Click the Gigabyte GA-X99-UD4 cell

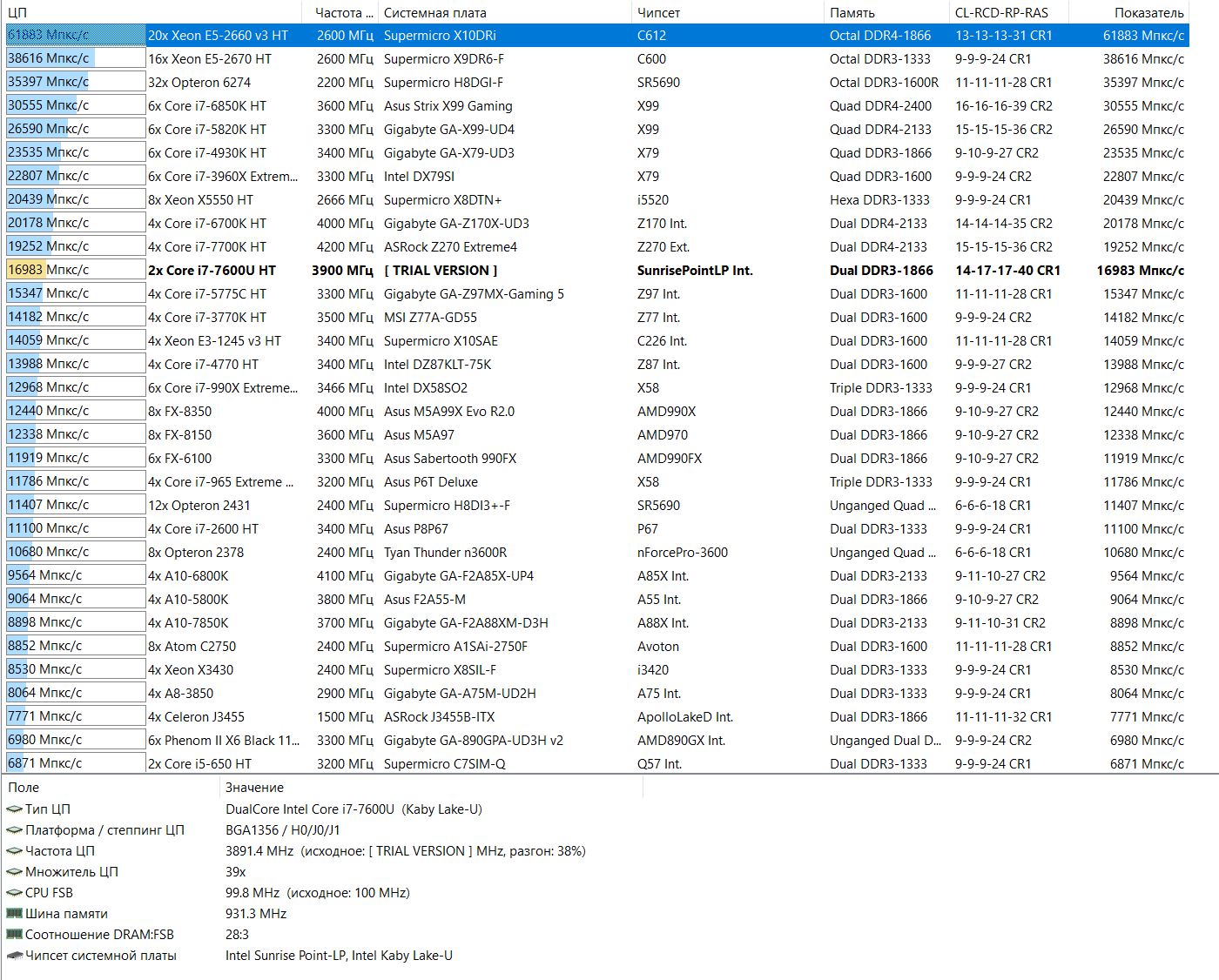point(449,130)
